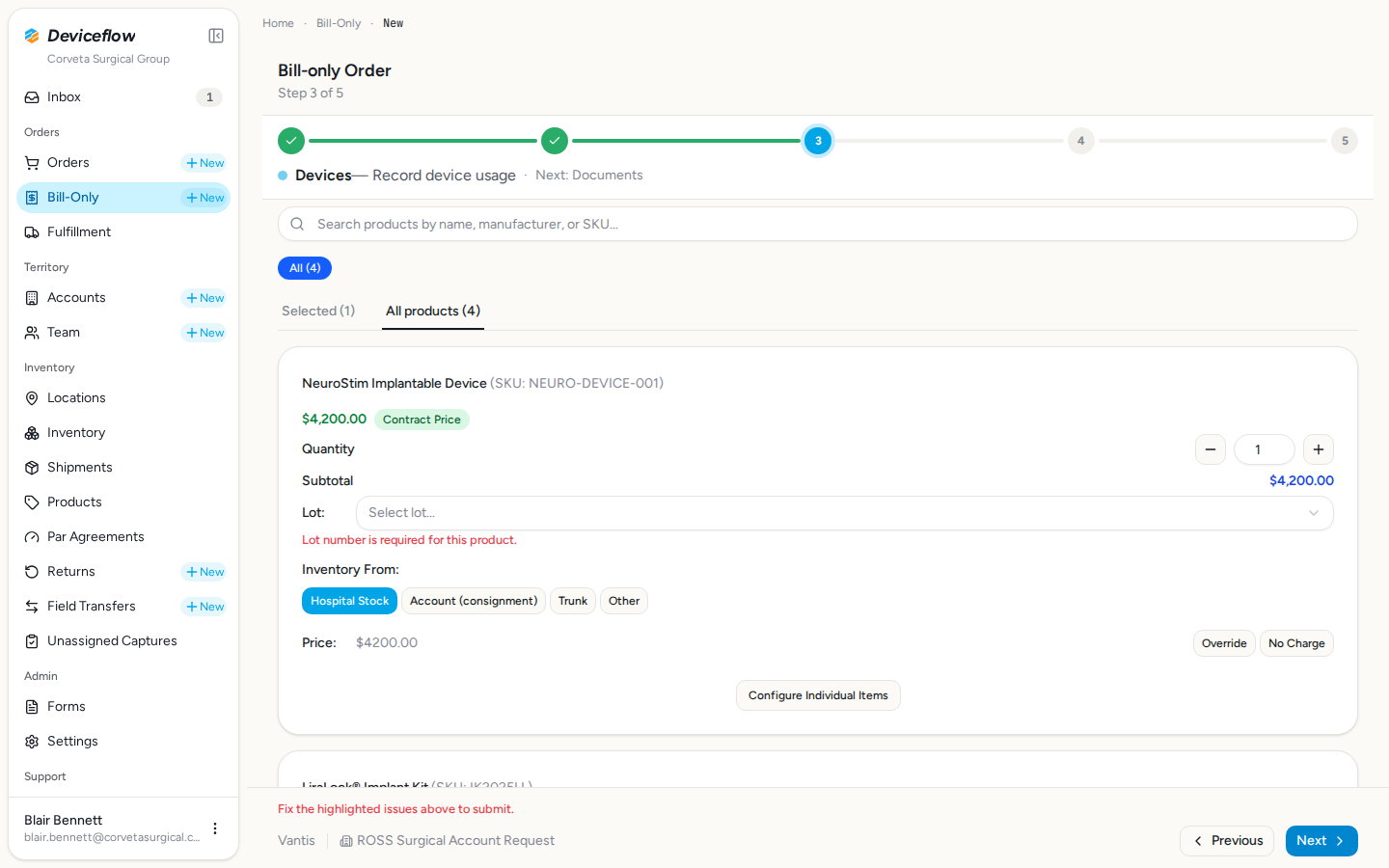Click the Field Transfers arrows icon

pyautogui.click(x=32, y=607)
